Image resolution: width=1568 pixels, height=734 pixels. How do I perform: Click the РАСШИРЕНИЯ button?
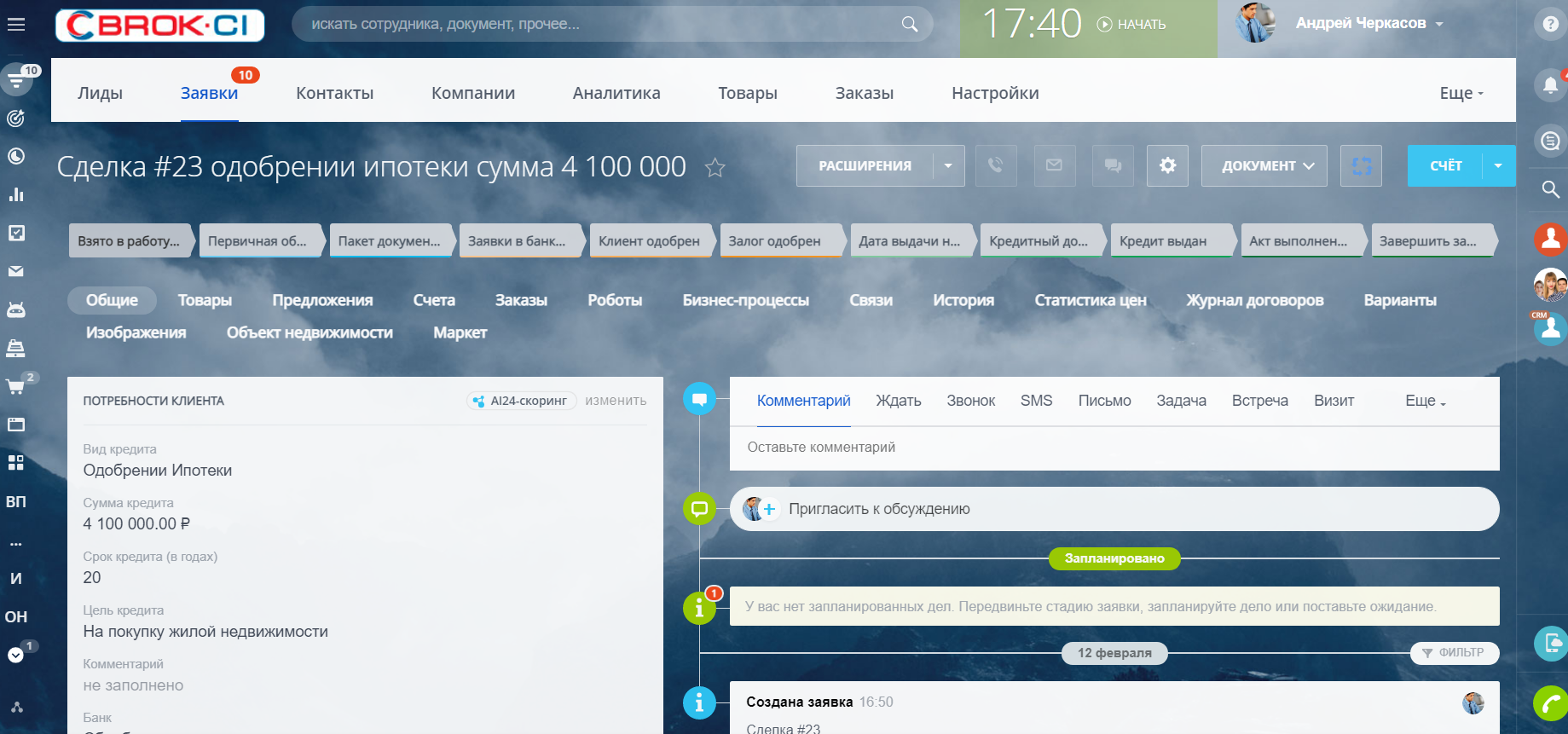point(865,165)
